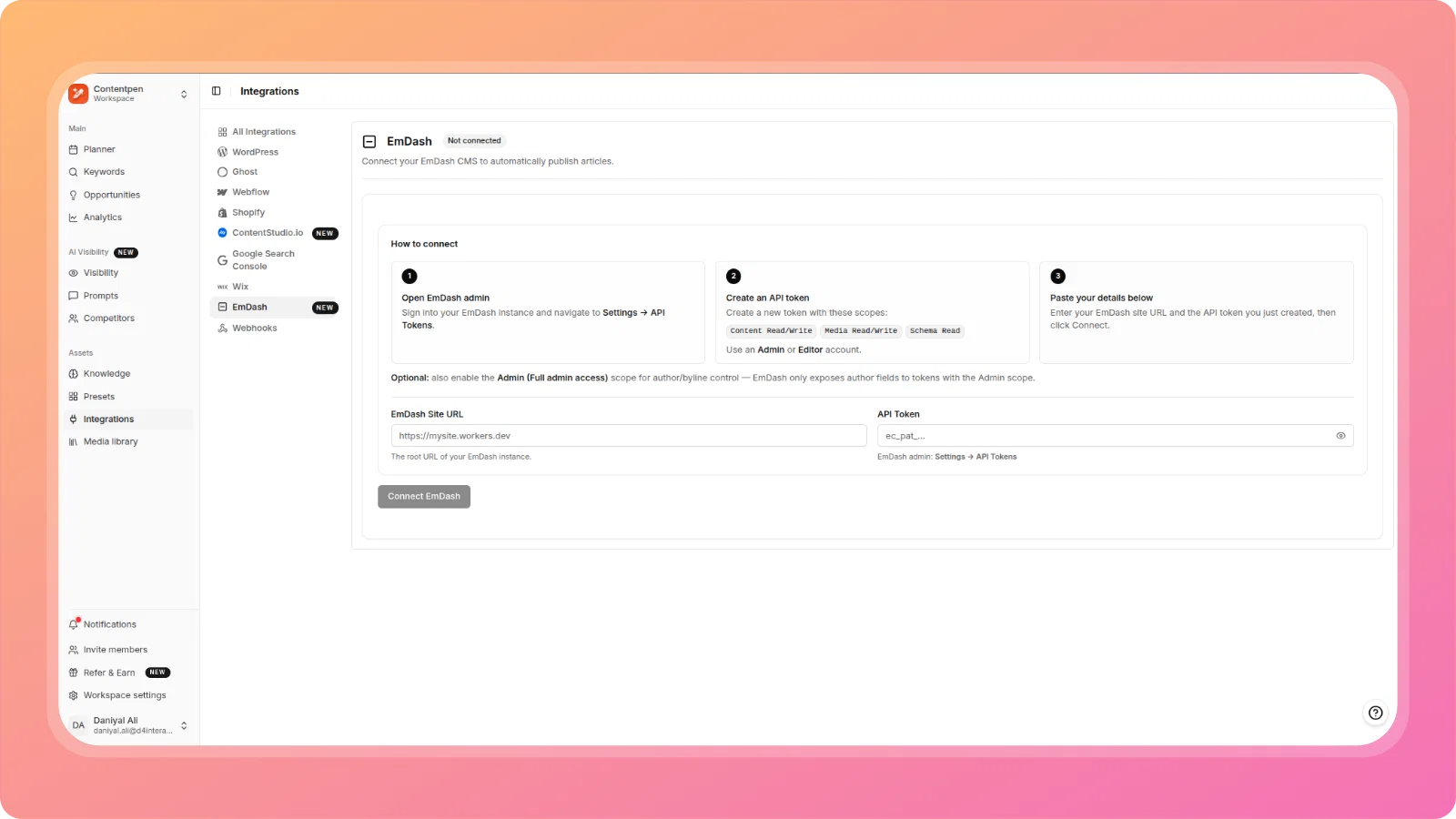Click the Visibility eye icon in sidebar

(74, 273)
